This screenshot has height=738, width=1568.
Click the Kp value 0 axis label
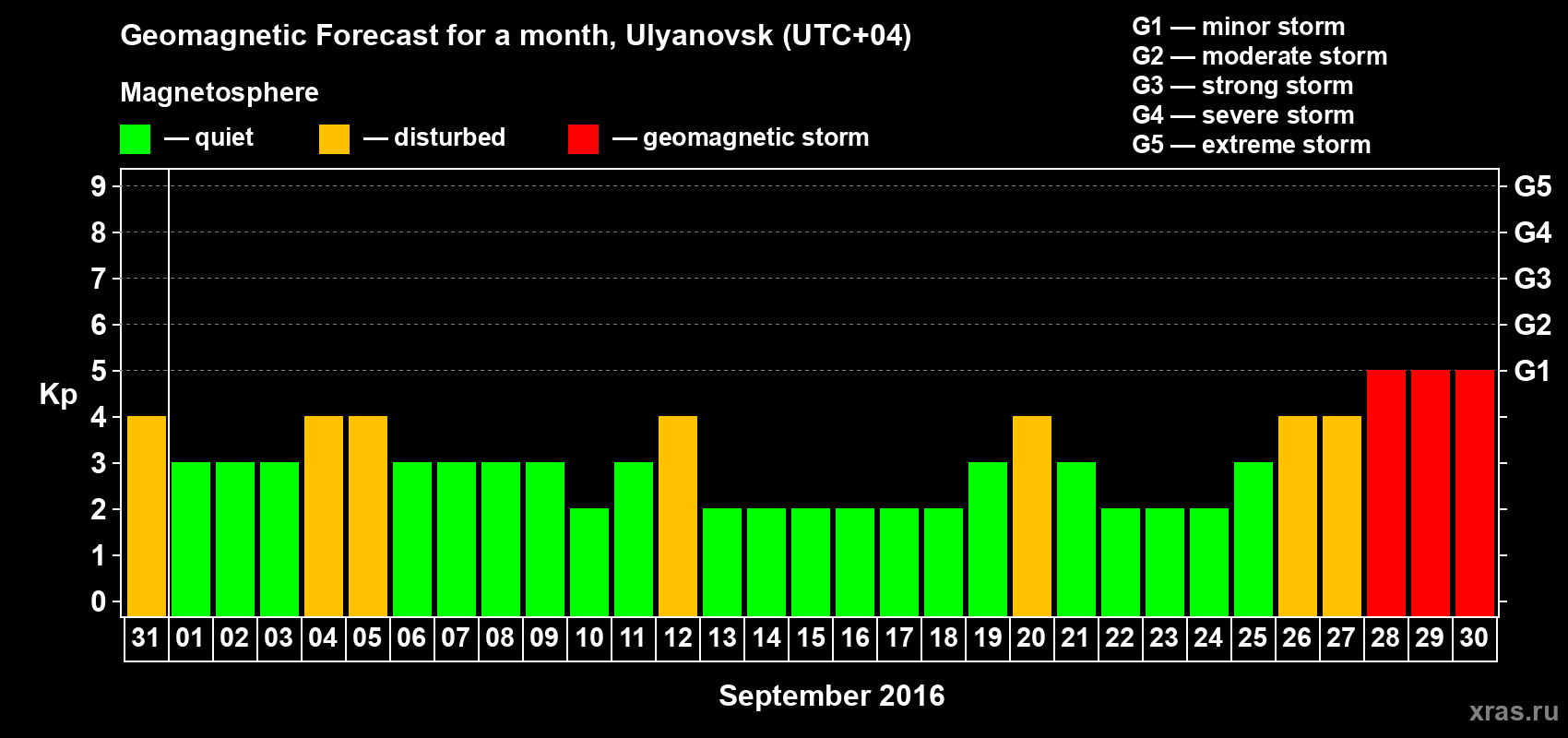pyautogui.click(x=99, y=601)
